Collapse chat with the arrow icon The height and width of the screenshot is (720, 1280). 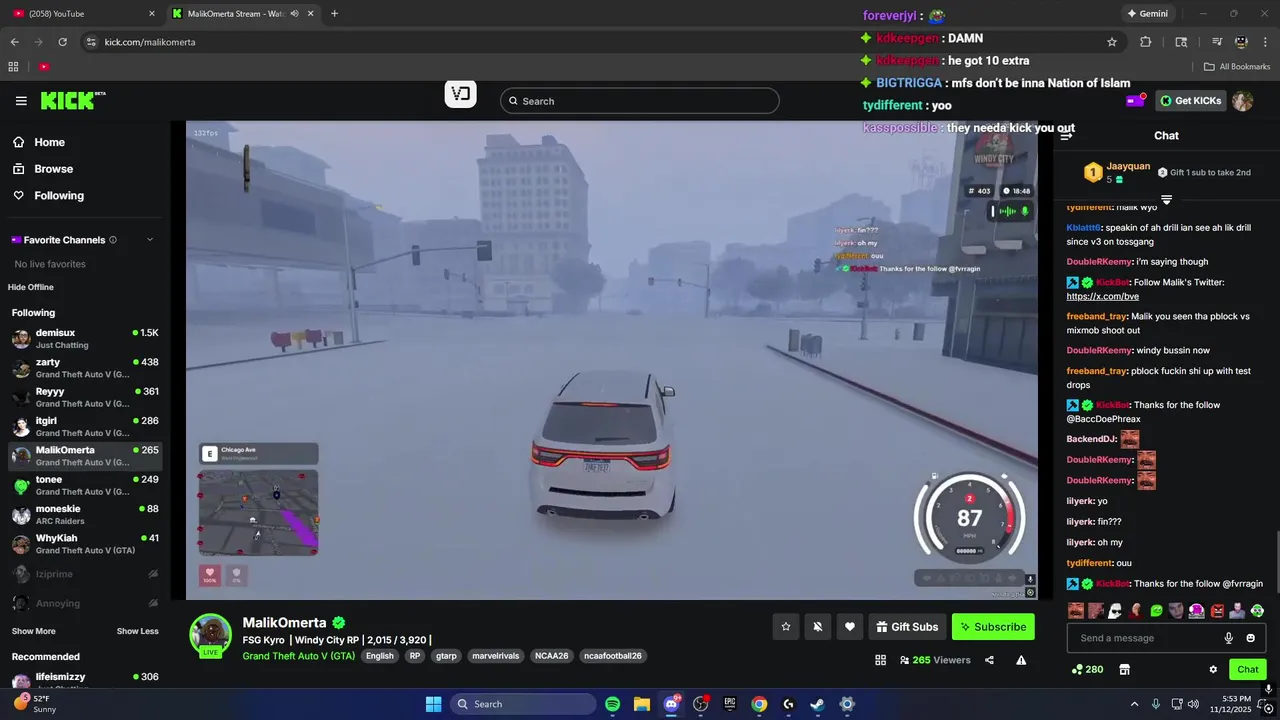1066,135
